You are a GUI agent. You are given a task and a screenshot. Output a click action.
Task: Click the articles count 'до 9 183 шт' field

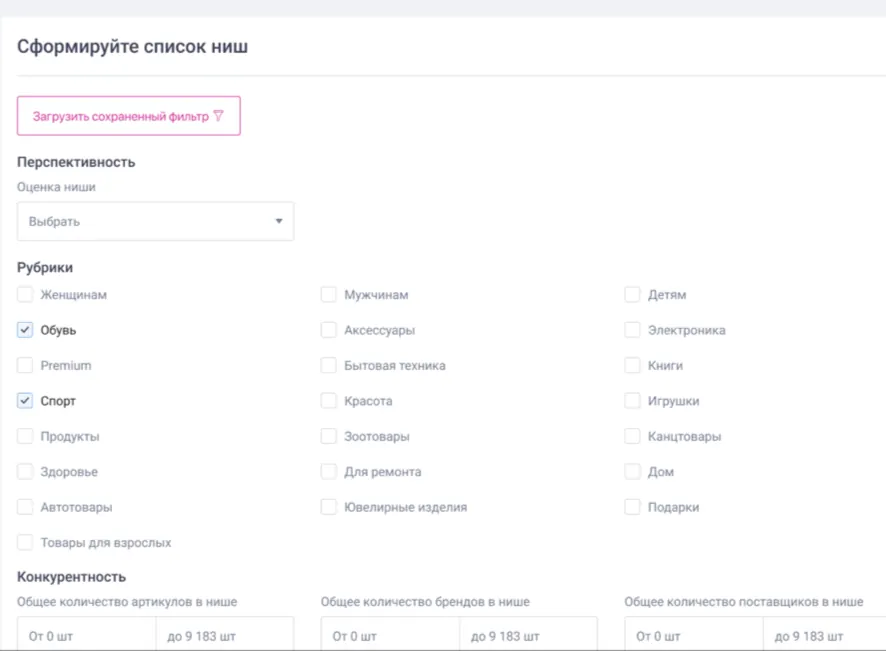(x=225, y=634)
